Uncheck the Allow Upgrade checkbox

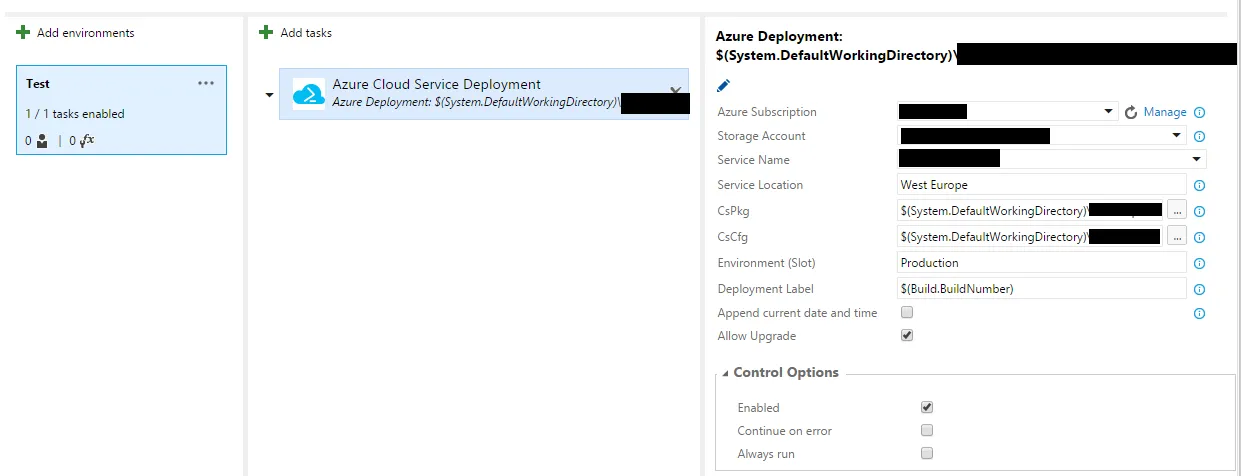pyautogui.click(x=907, y=336)
